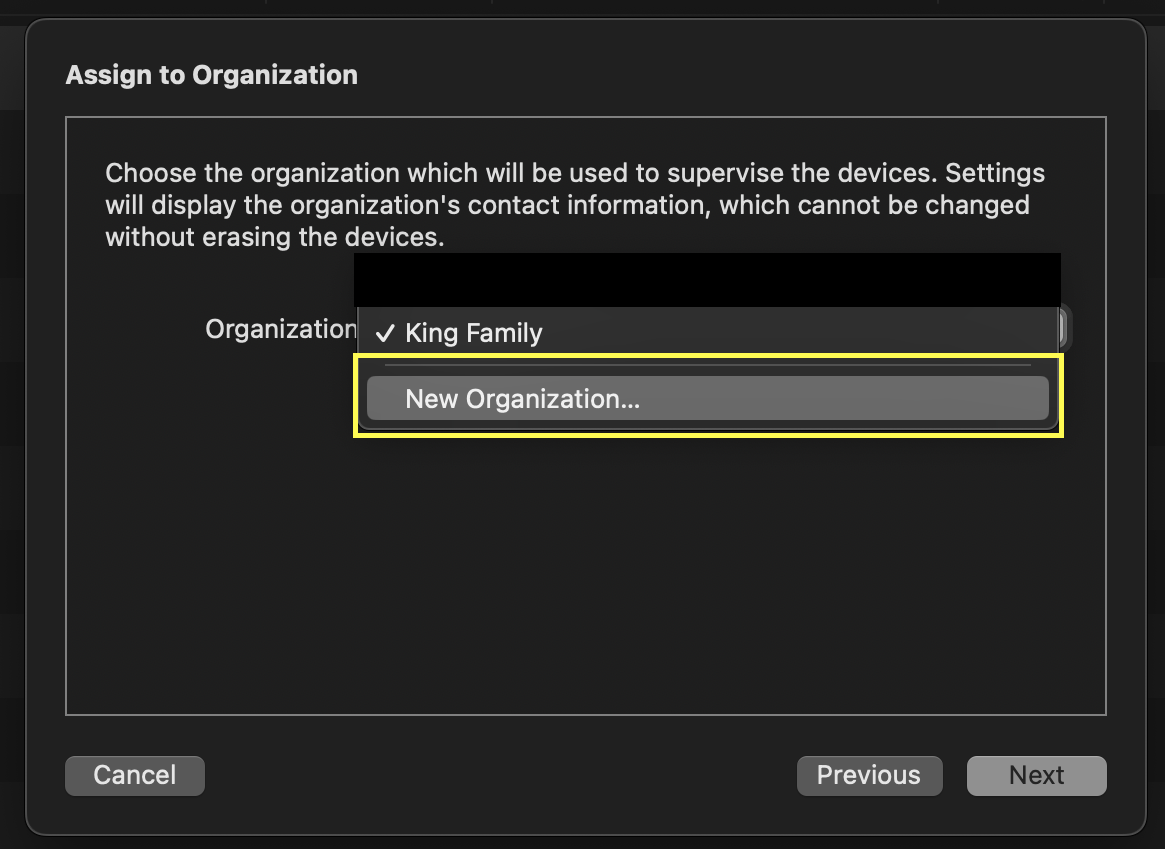Click the Assign to Organization title
This screenshot has width=1165, height=849.
[x=211, y=74]
